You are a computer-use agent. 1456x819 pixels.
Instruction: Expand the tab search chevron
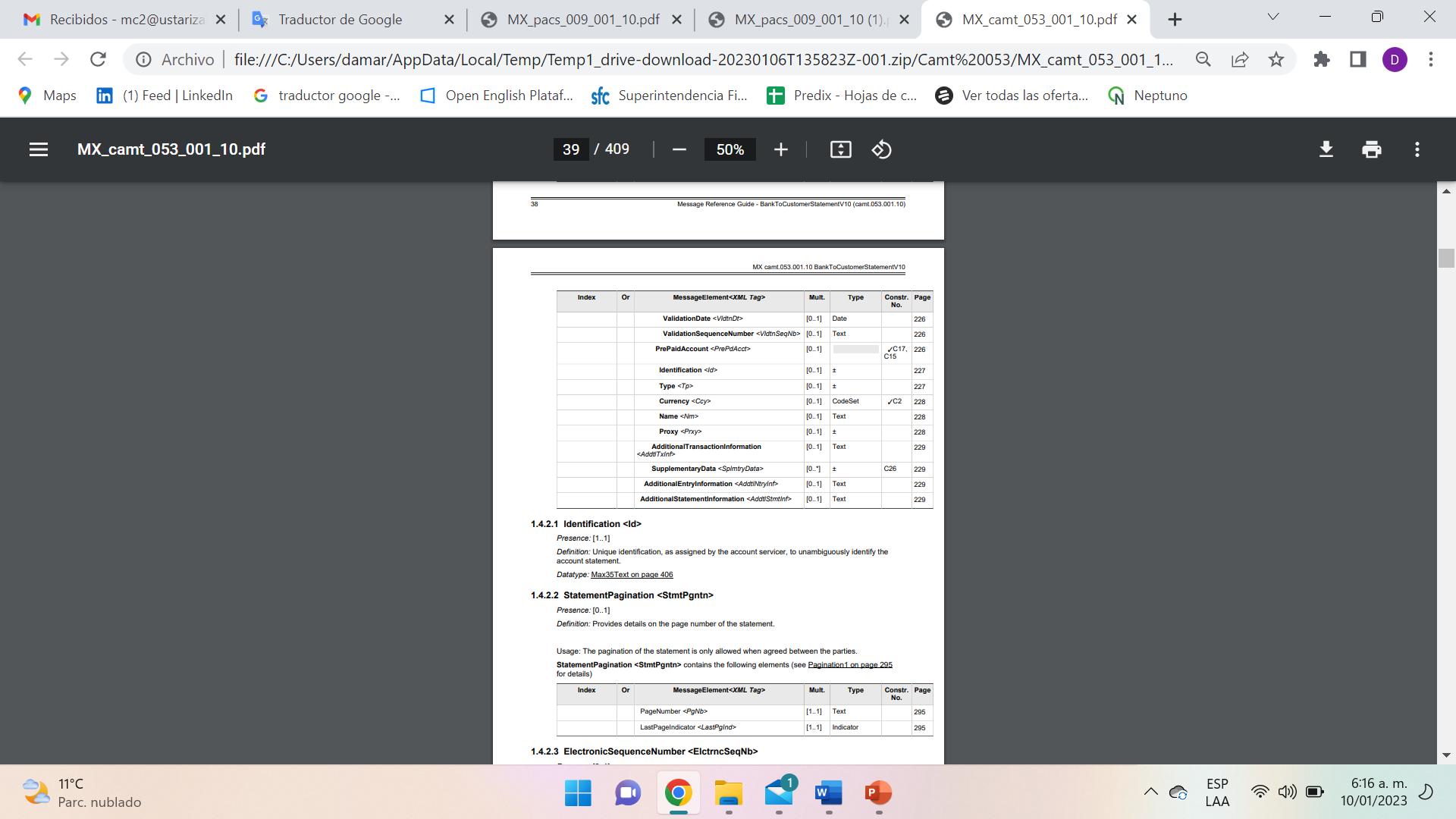click(1273, 17)
